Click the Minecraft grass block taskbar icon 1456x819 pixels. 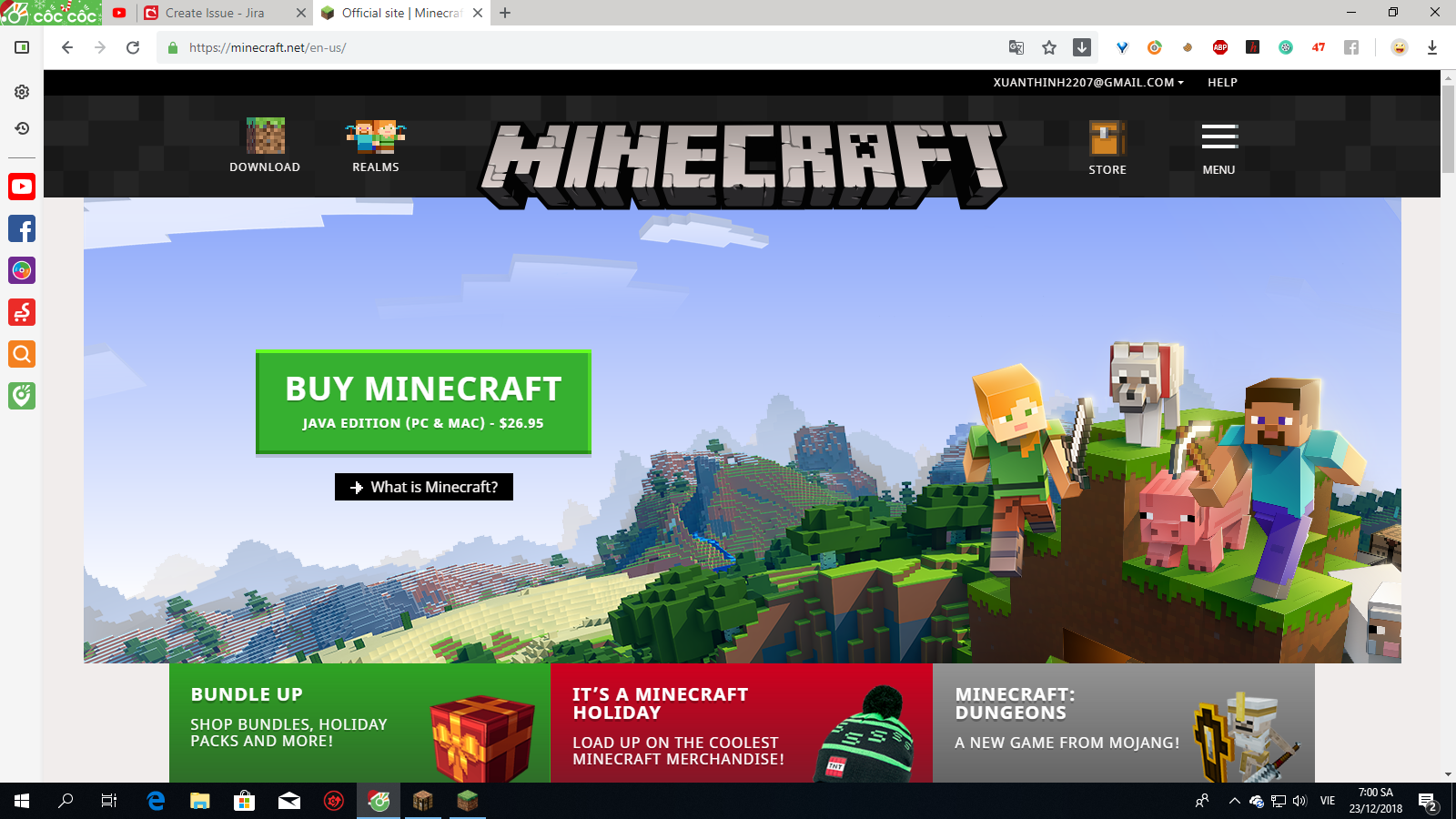coord(468,801)
